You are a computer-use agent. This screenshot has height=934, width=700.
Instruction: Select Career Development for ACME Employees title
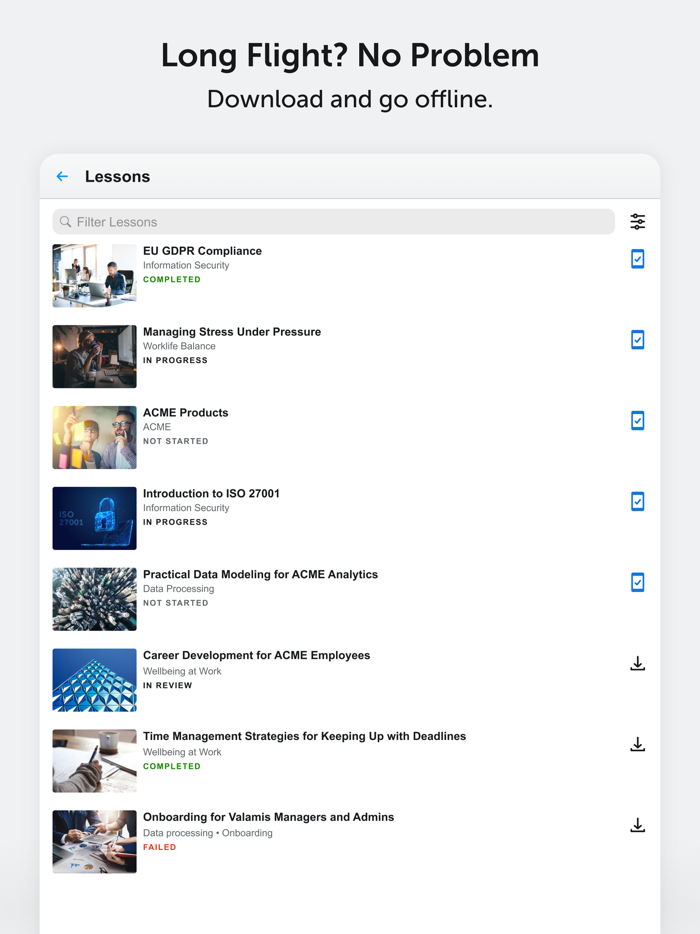pos(256,655)
